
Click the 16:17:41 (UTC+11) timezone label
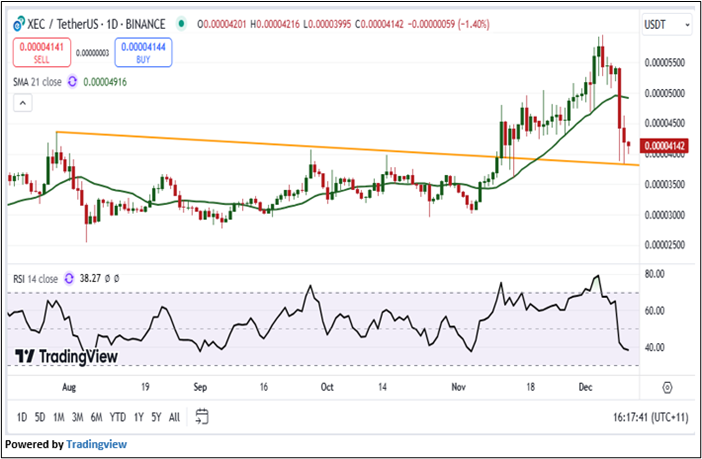point(651,417)
